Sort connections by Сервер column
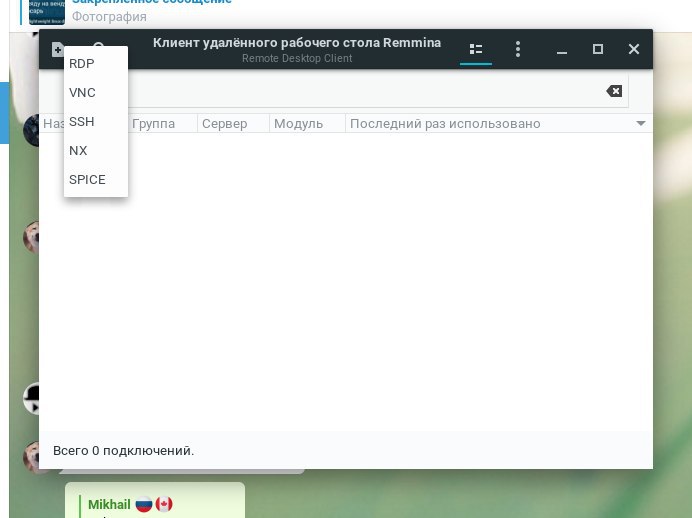The image size is (692, 518). (233, 124)
